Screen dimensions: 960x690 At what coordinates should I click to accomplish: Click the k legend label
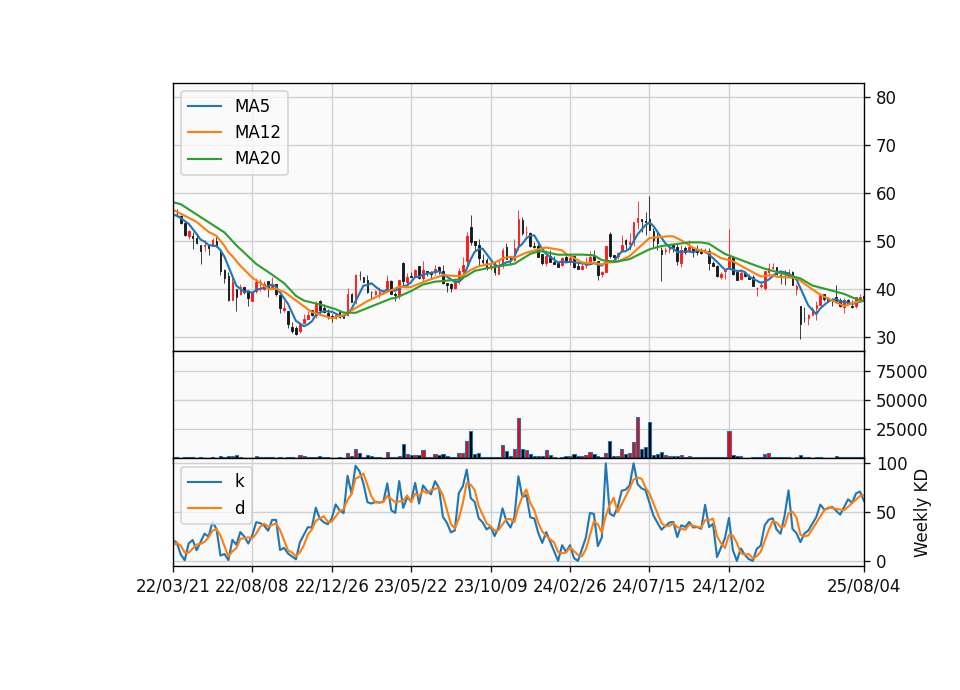pos(239,481)
